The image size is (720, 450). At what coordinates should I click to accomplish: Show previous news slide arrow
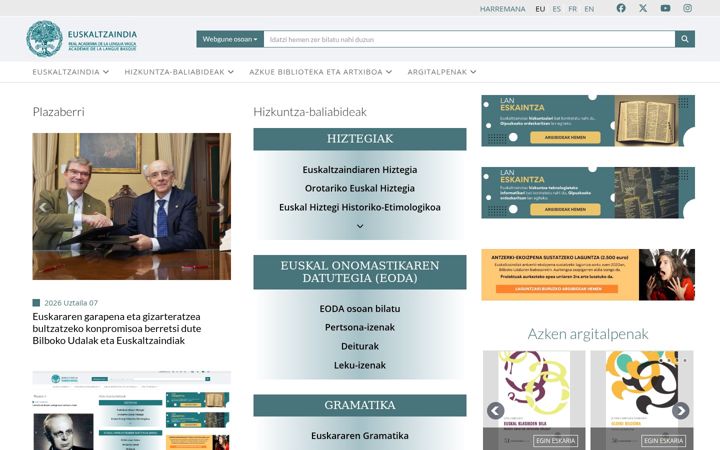43,207
